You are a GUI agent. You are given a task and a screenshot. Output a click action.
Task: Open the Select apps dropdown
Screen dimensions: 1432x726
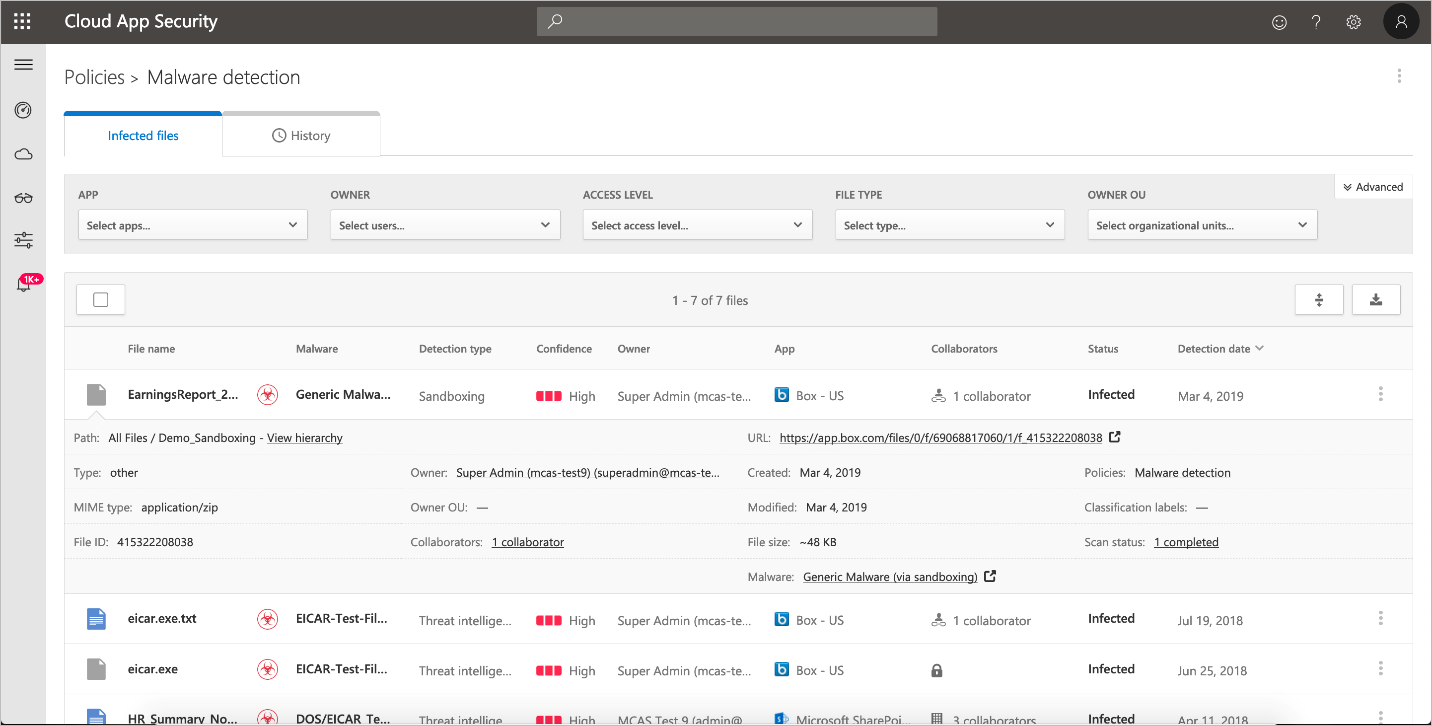[192, 224]
